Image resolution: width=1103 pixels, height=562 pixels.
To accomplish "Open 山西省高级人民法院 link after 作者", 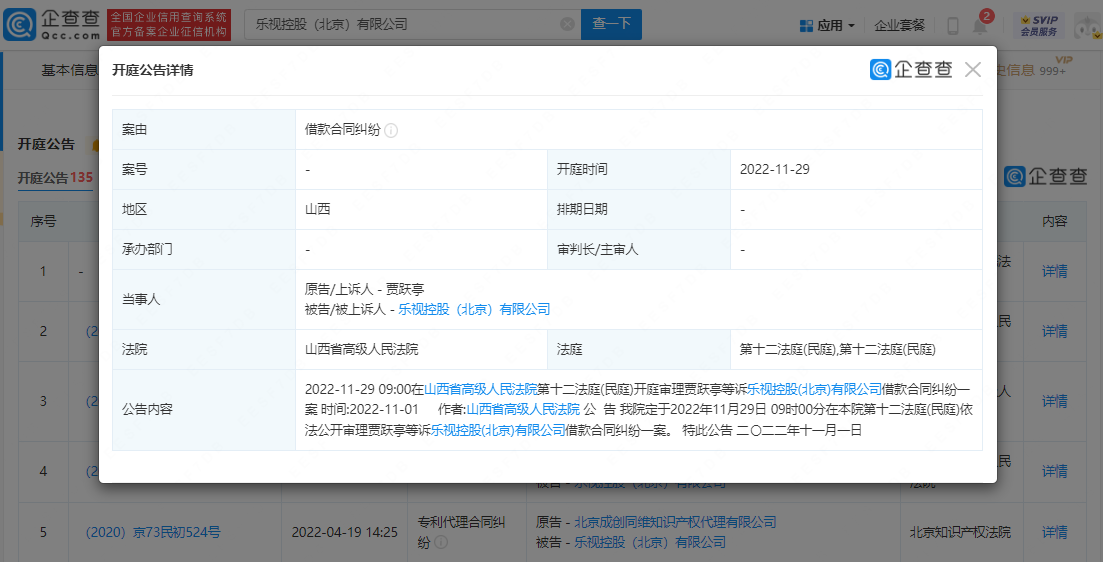I will click(x=523, y=409).
